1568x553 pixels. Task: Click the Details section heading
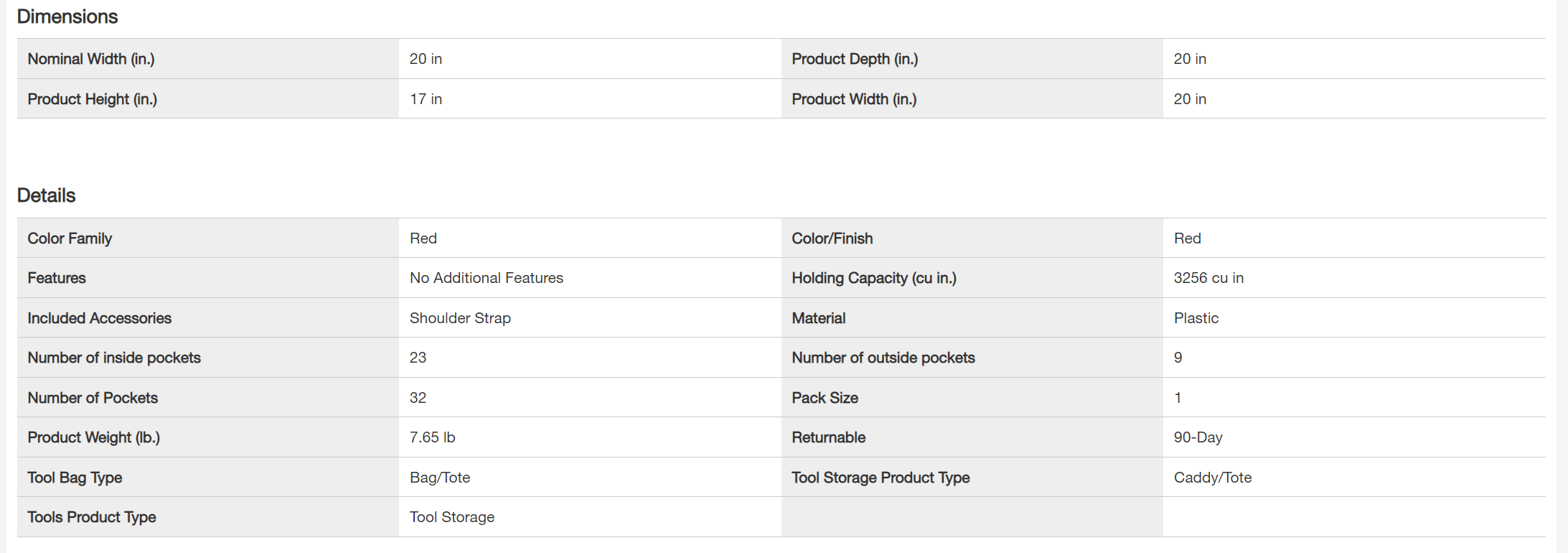pos(47,195)
